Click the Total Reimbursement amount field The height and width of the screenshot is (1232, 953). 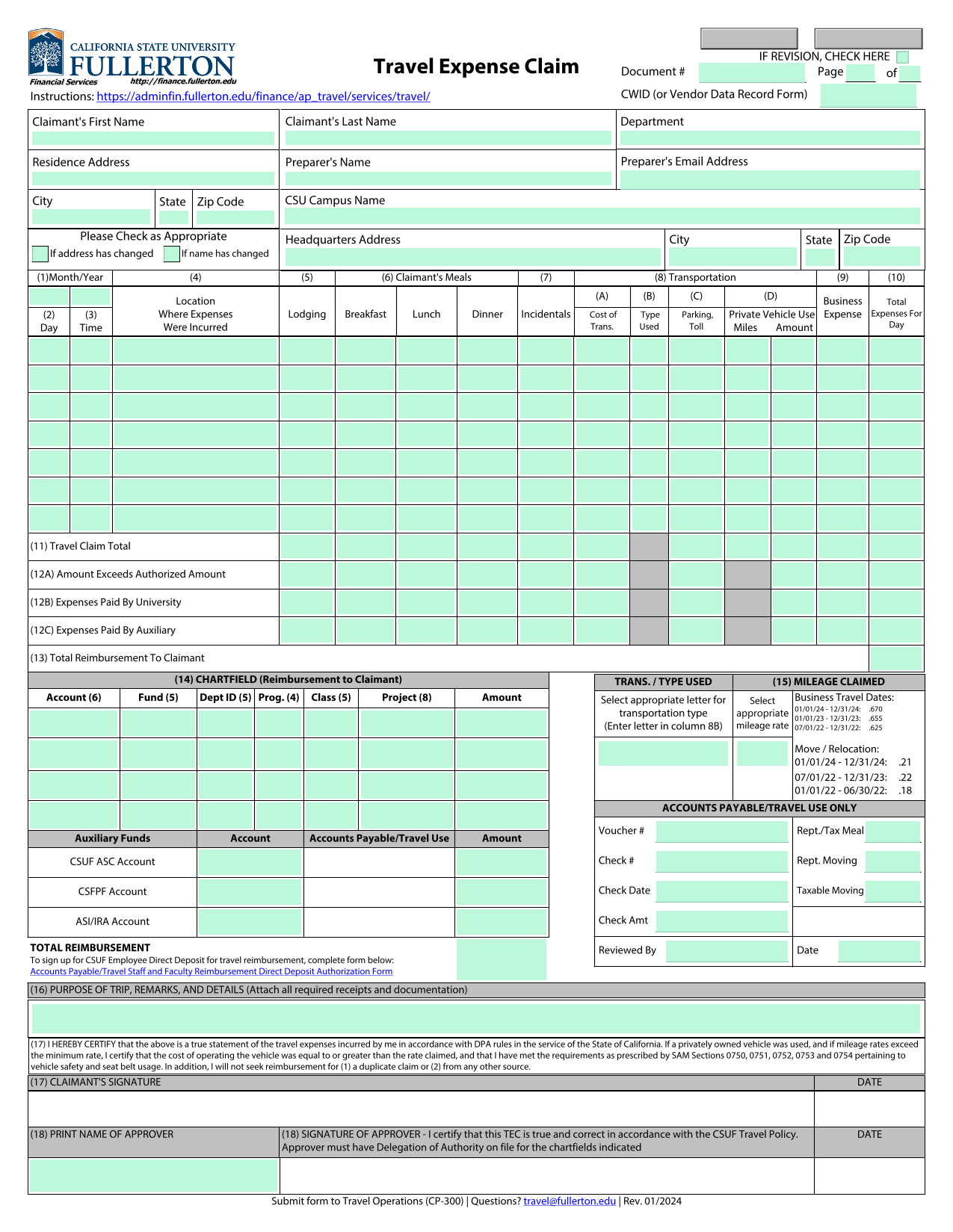(x=502, y=960)
